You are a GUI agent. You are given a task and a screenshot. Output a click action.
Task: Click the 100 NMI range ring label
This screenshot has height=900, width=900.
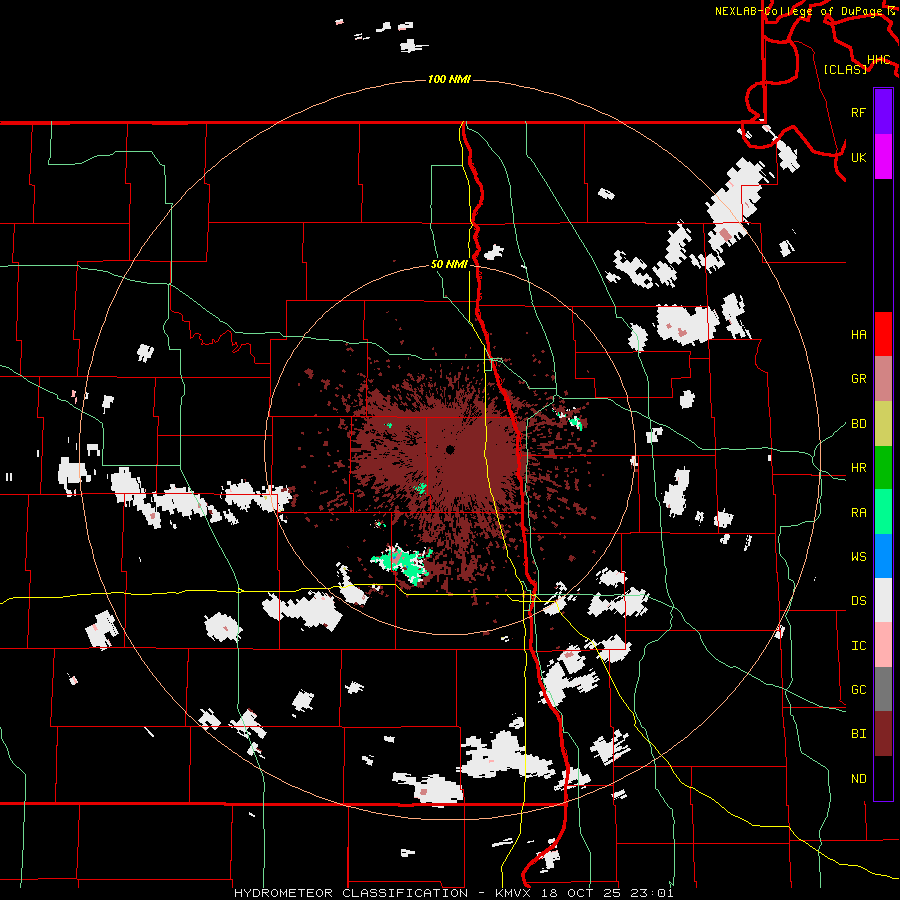[x=449, y=79]
